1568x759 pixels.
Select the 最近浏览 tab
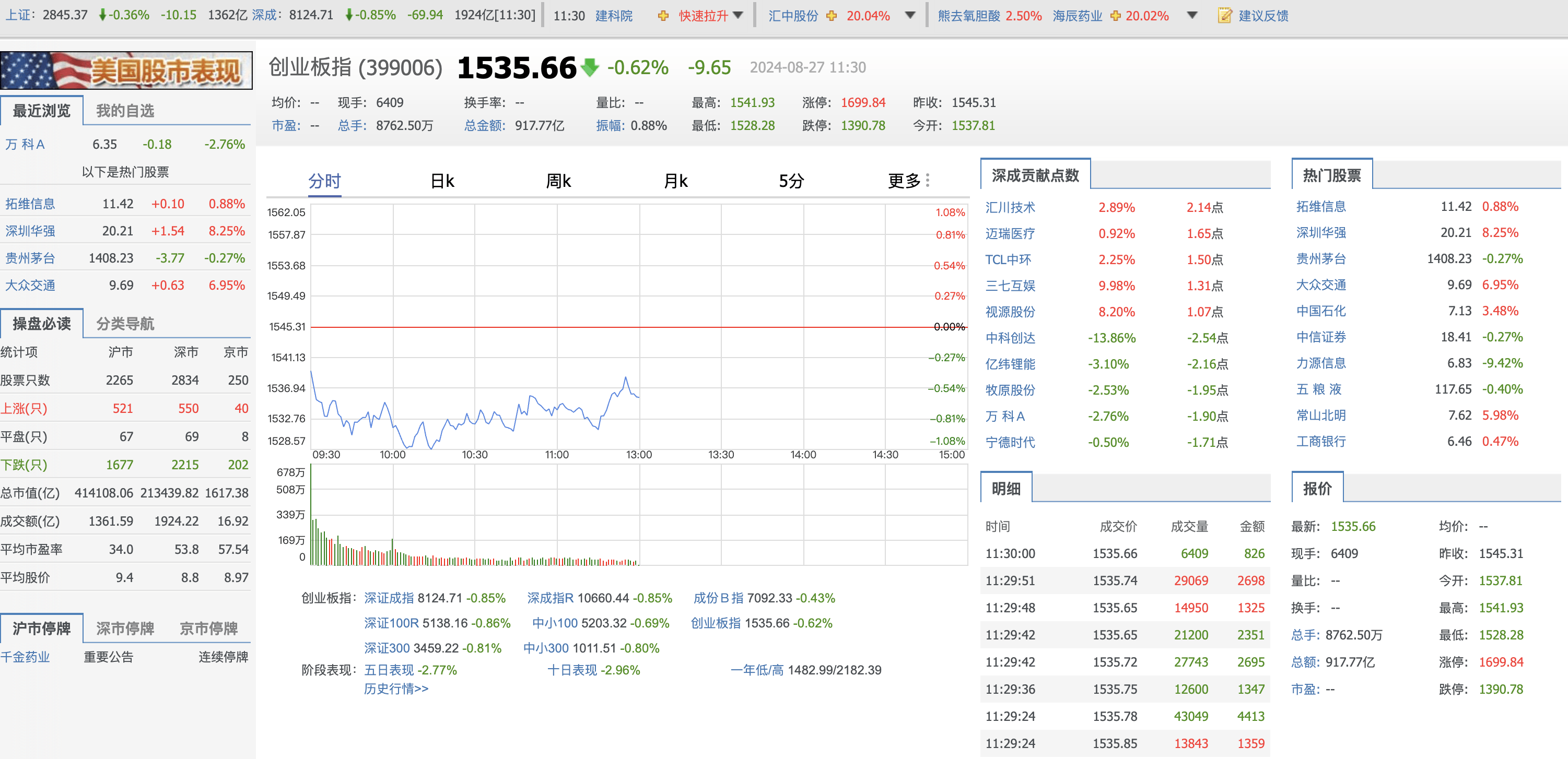tap(41, 111)
